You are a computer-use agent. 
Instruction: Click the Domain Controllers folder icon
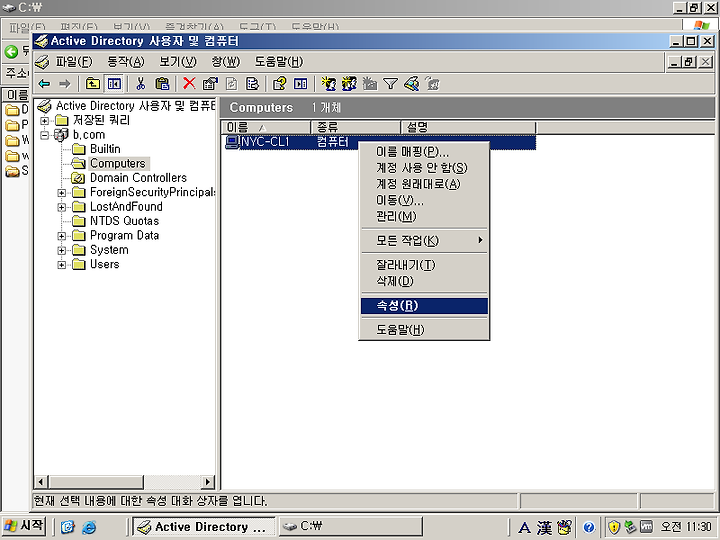point(79,178)
